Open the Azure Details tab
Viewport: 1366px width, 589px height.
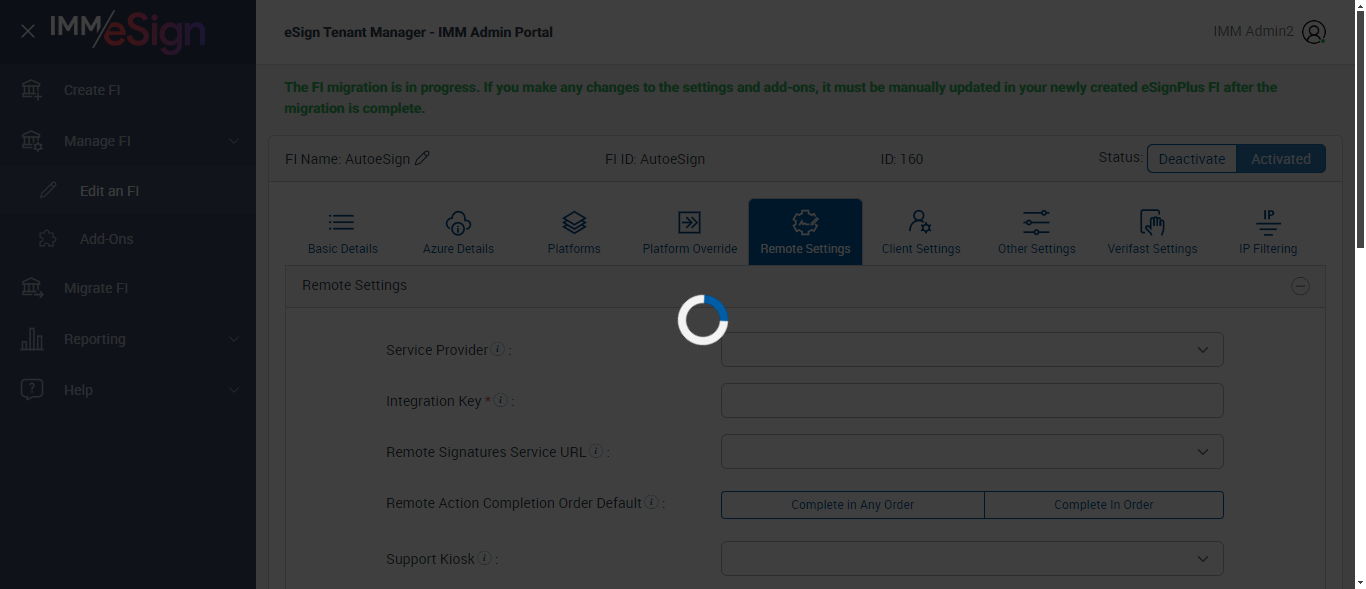[x=458, y=232]
